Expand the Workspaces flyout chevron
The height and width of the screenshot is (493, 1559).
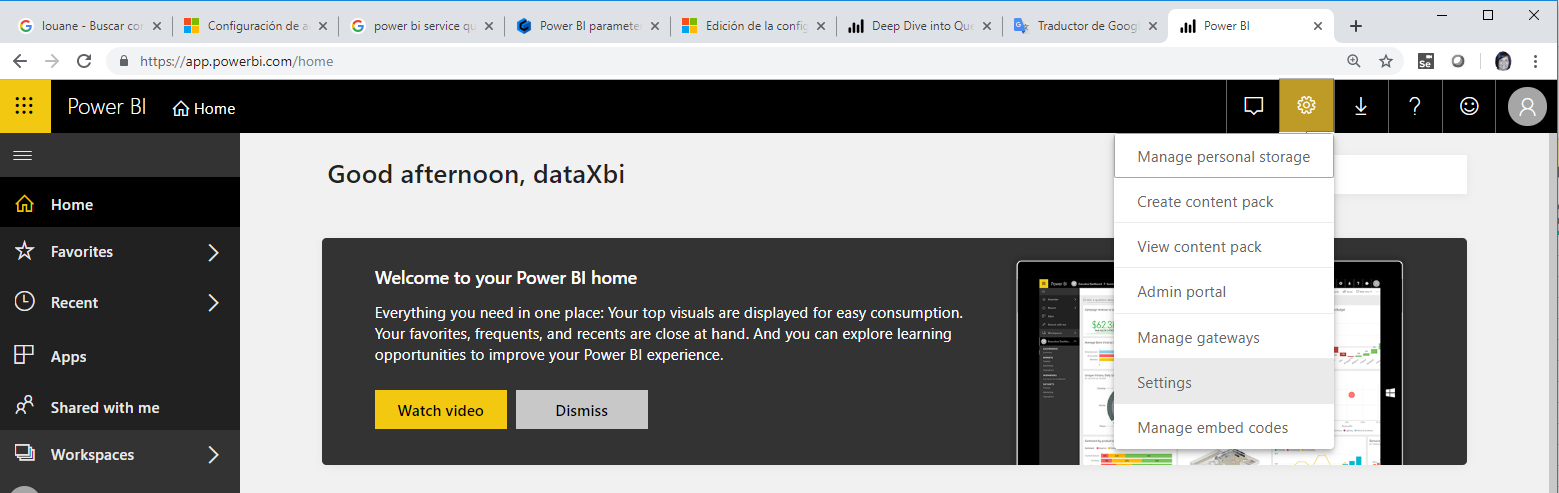[213, 455]
